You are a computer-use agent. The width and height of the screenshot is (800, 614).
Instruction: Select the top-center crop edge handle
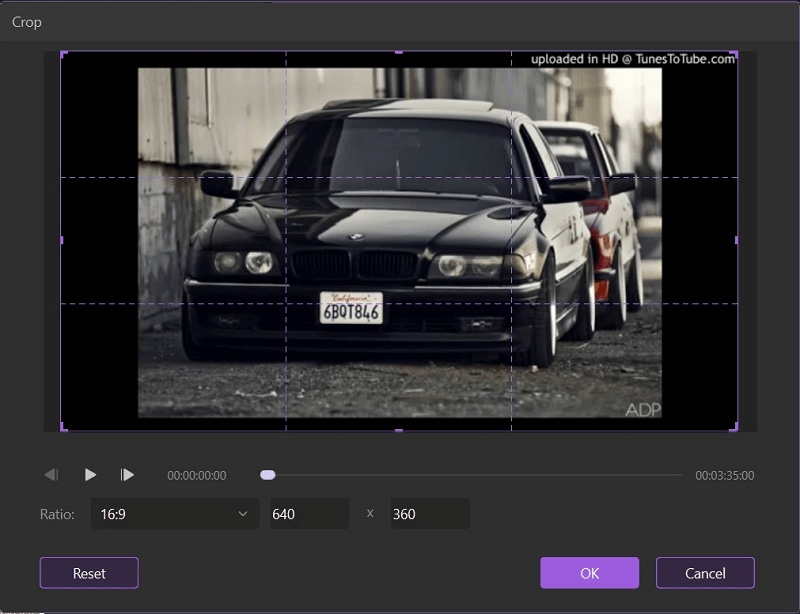click(x=399, y=52)
